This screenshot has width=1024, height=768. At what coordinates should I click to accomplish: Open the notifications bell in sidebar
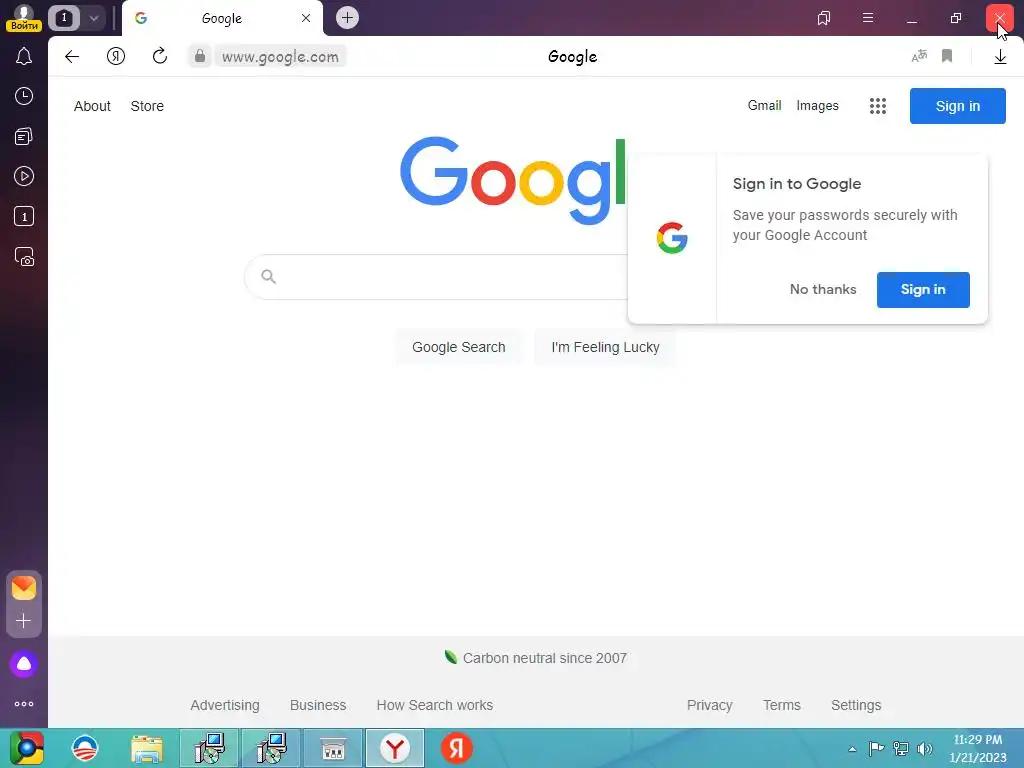point(24,56)
